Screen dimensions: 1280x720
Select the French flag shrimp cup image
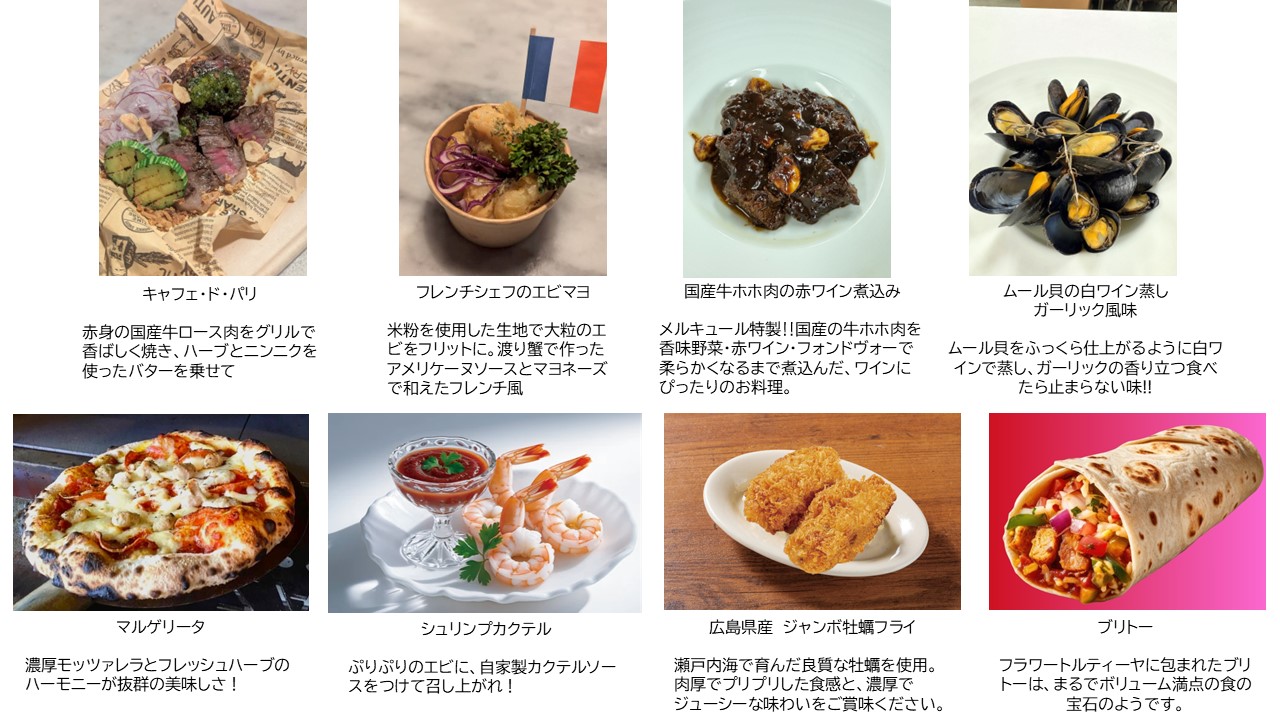coord(503,138)
